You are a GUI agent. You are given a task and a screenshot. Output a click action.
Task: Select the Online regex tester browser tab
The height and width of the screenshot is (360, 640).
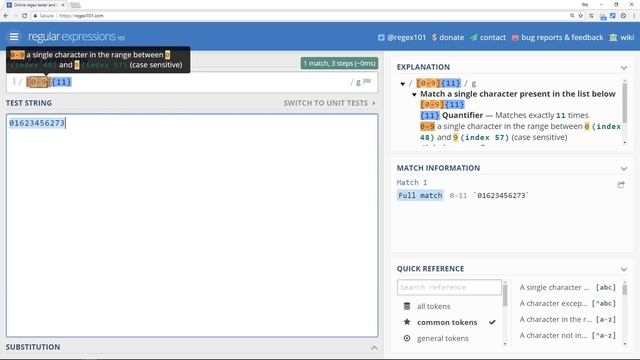35,5
